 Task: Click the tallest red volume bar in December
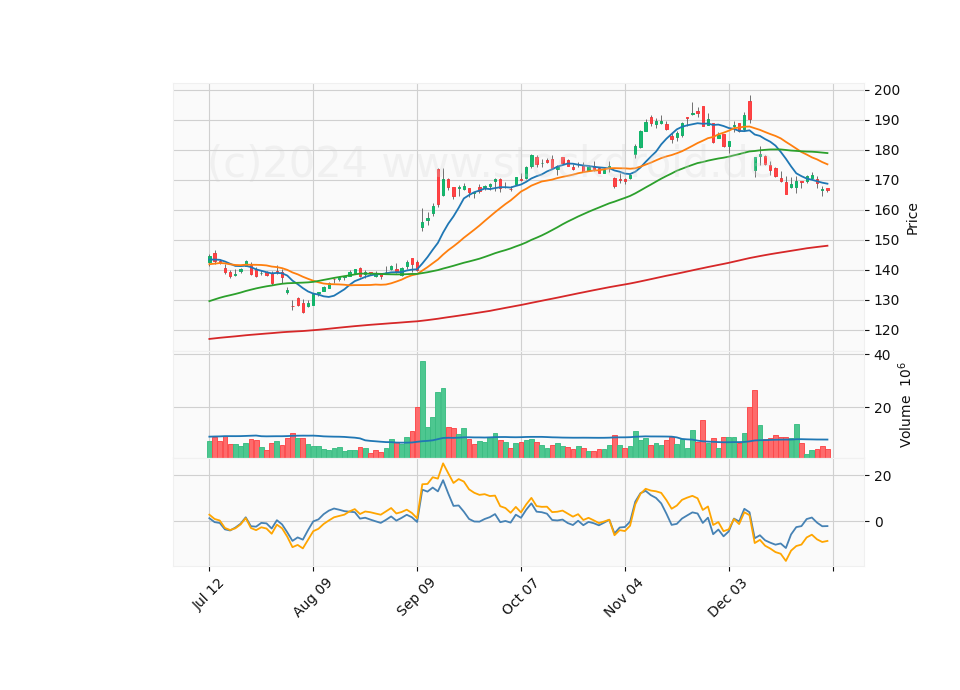point(755,424)
